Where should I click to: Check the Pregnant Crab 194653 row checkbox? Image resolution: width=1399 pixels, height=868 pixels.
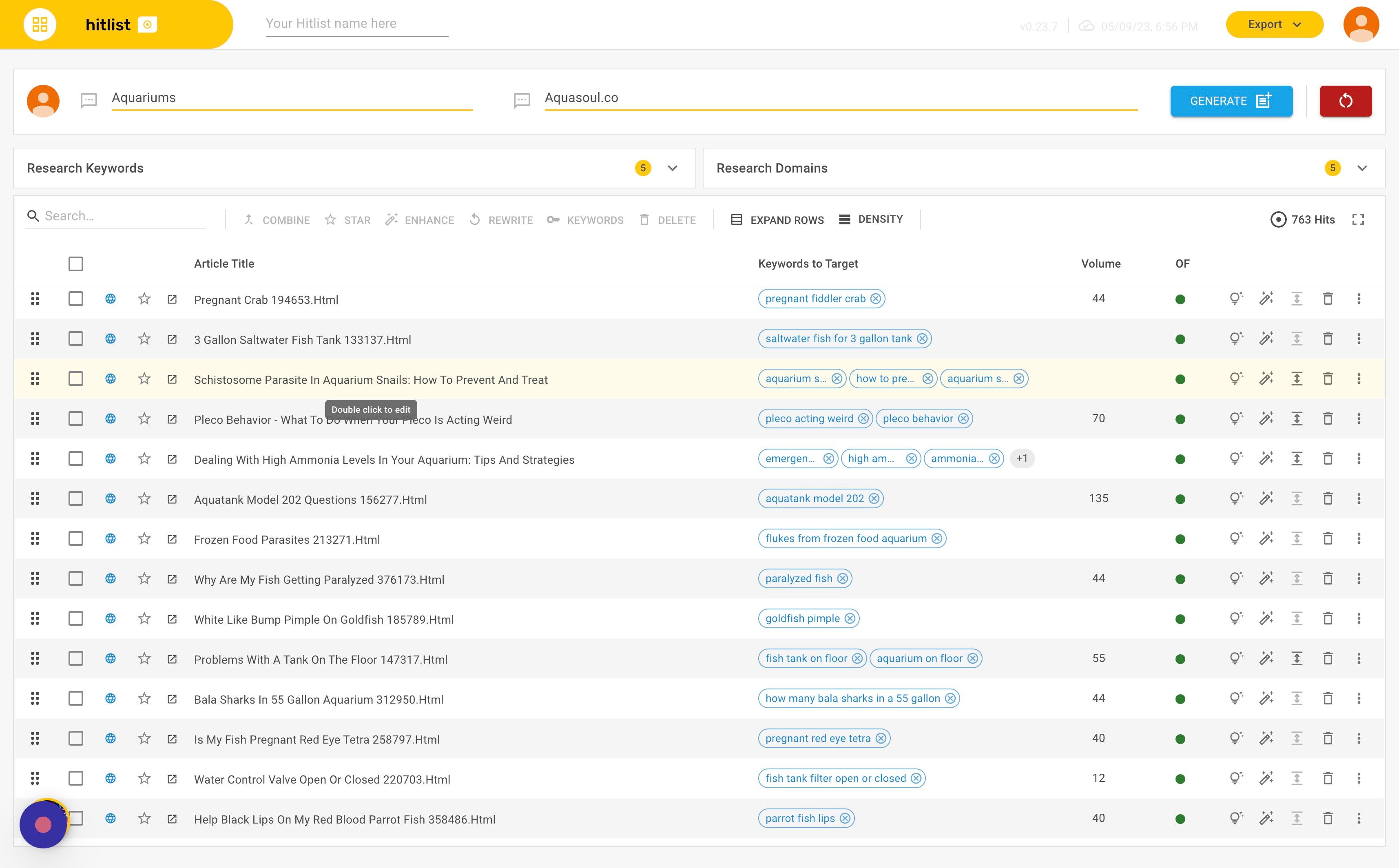click(75, 299)
